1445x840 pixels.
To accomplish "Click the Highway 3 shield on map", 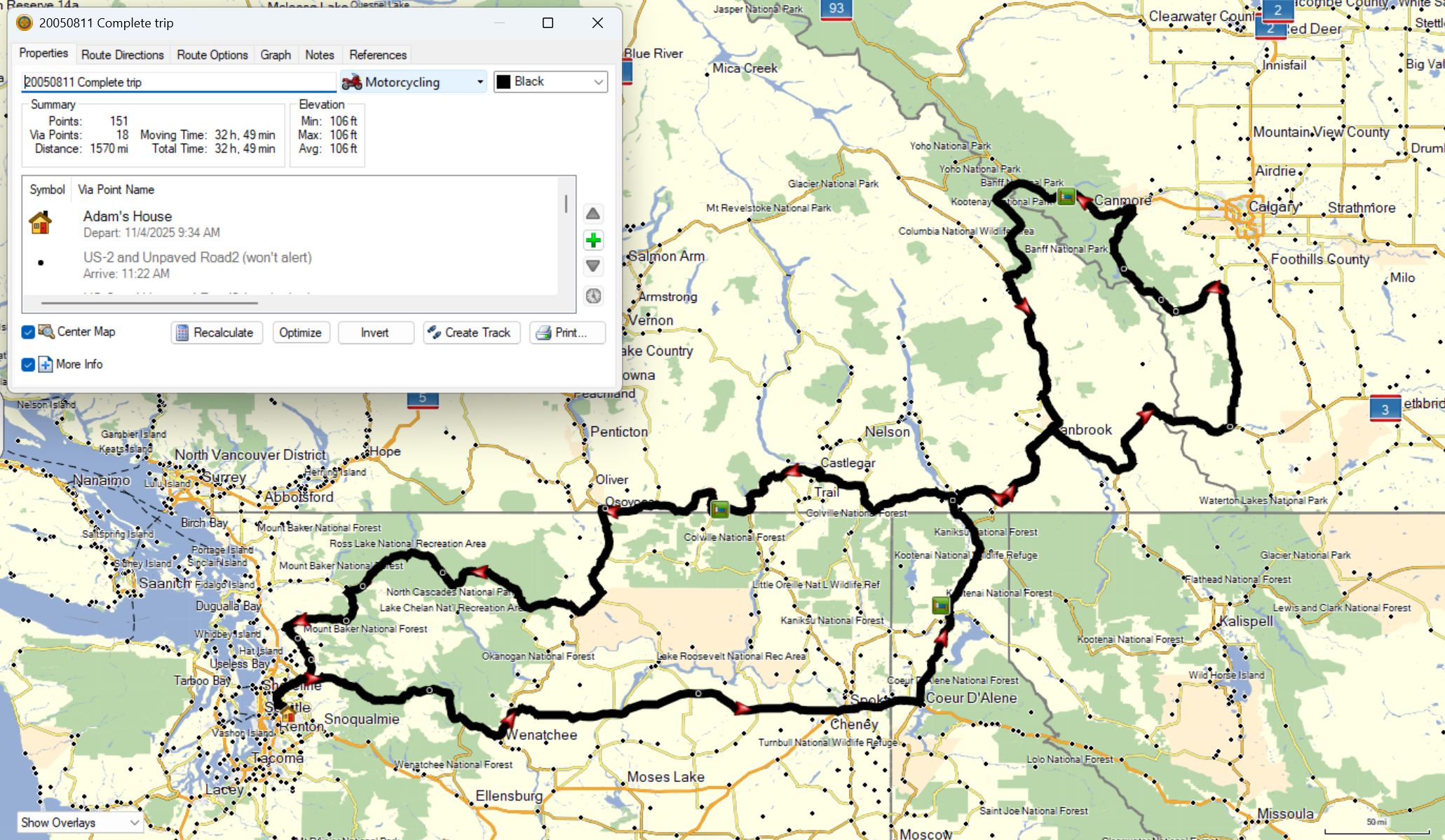I will (1384, 409).
